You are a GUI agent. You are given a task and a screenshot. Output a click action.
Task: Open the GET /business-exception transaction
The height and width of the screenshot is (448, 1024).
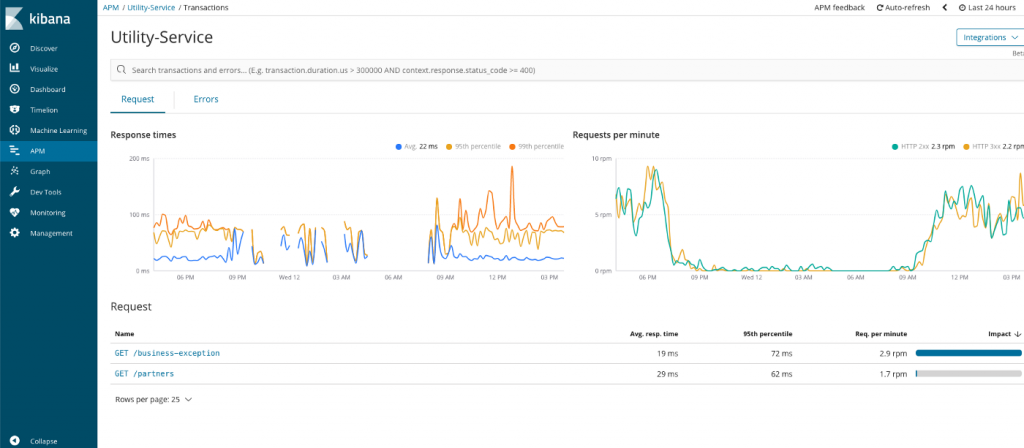click(167, 353)
